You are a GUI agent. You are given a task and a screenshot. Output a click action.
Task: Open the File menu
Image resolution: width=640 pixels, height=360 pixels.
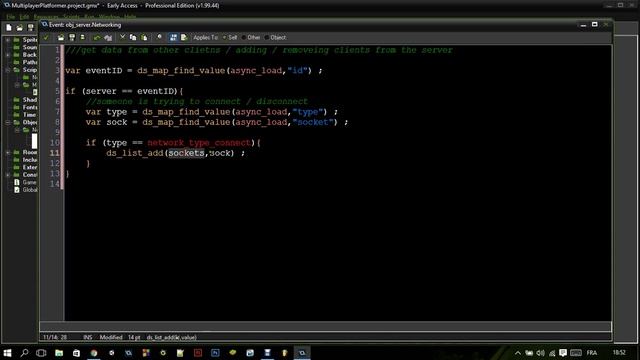click(x=11, y=17)
